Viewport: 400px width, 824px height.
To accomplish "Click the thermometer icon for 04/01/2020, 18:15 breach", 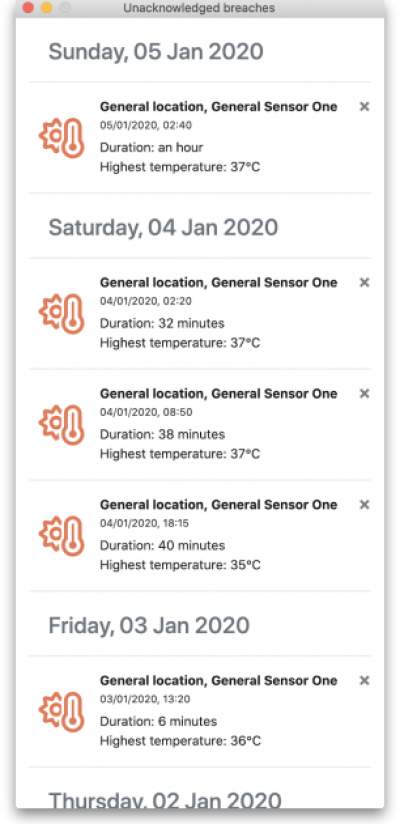I will (x=62, y=536).
